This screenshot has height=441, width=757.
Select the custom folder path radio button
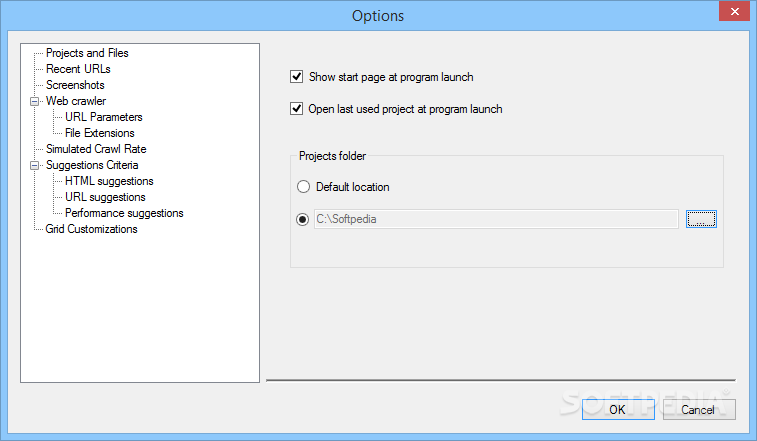coord(303,219)
